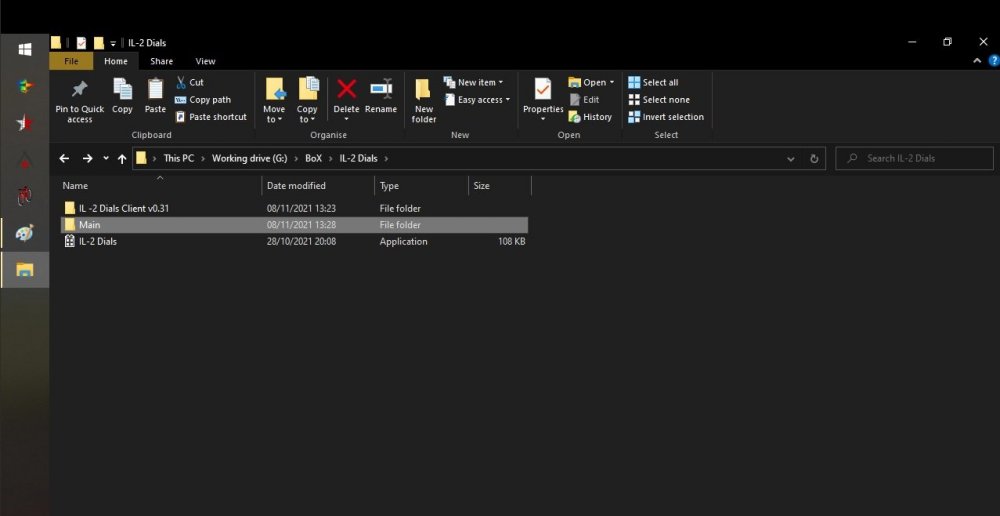Viewport: 1000px width, 516px height.
Task: Open the Help question mark icon
Action: pos(993,61)
